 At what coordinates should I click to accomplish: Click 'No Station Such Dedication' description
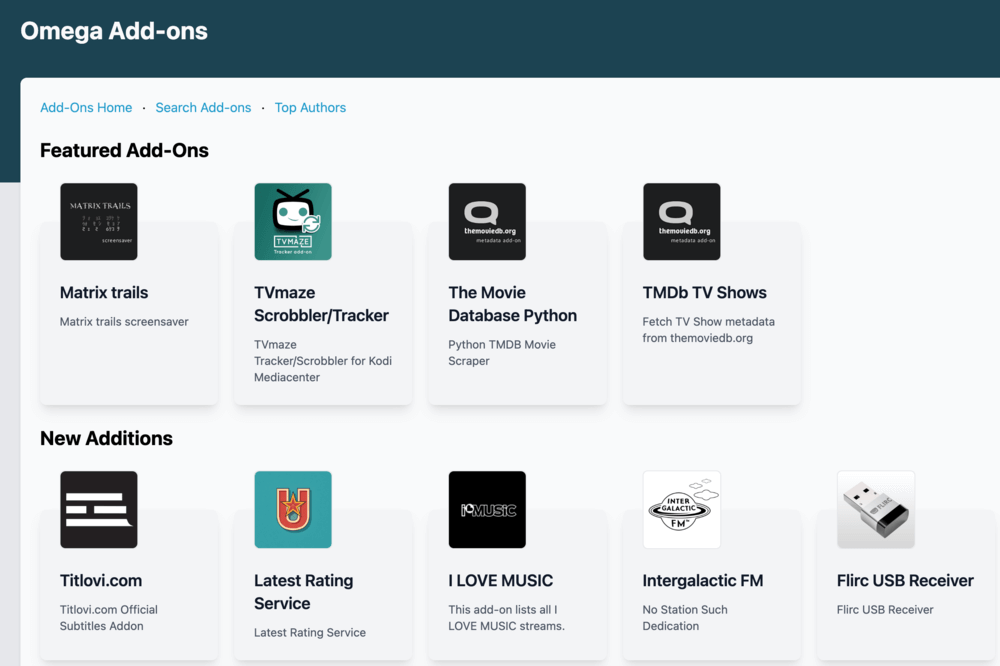(685, 618)
